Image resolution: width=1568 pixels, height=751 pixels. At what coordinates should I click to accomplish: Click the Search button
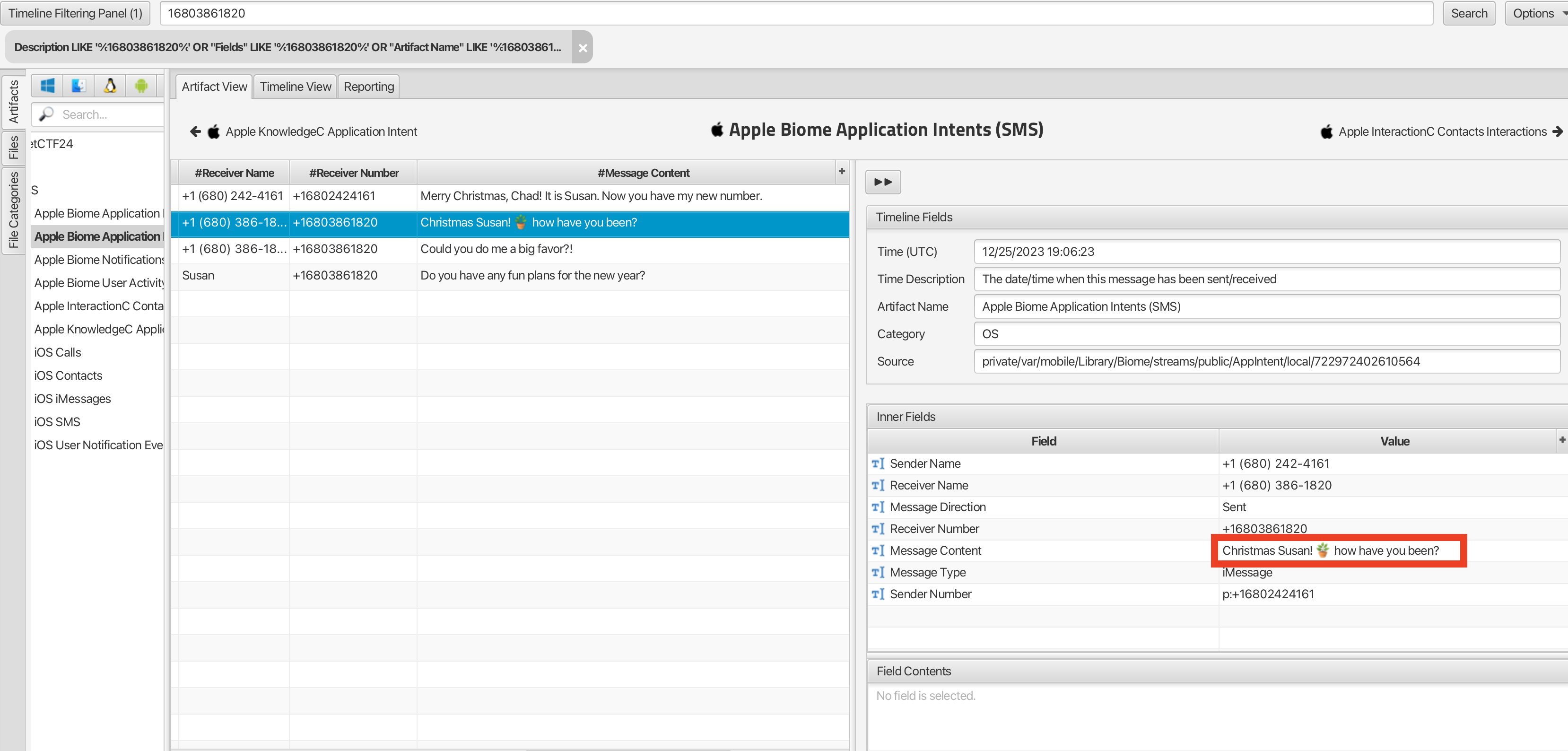[1468, 13]
